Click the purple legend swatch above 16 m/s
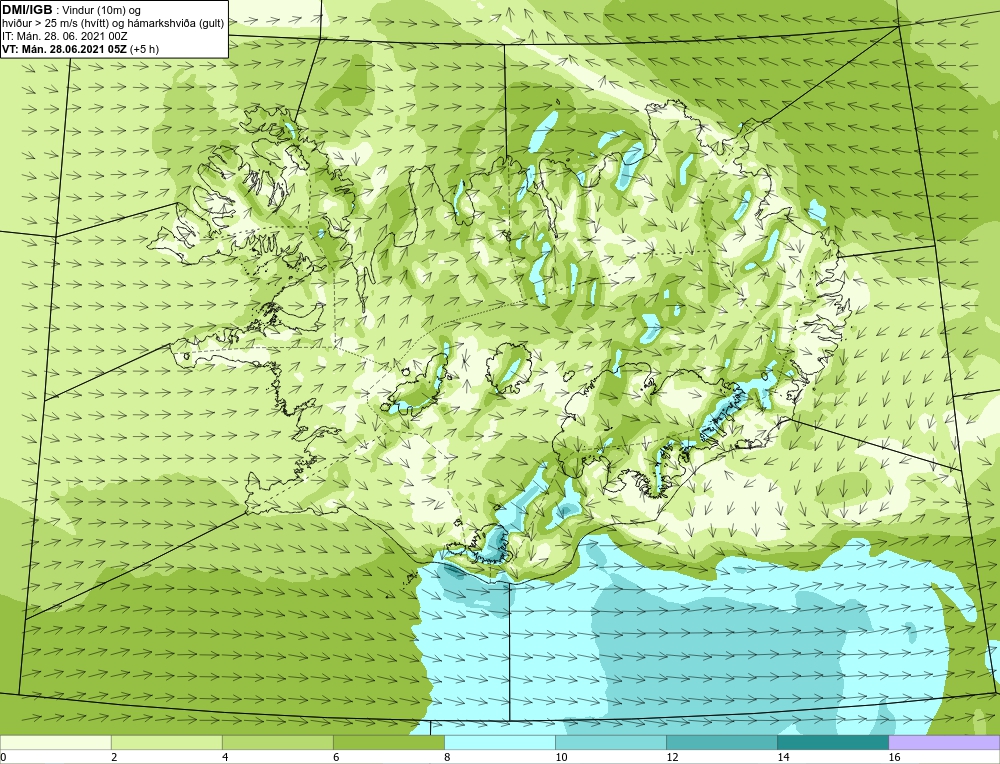The height and width of the screenshot is (764, 1000). [x=944, y=742]
